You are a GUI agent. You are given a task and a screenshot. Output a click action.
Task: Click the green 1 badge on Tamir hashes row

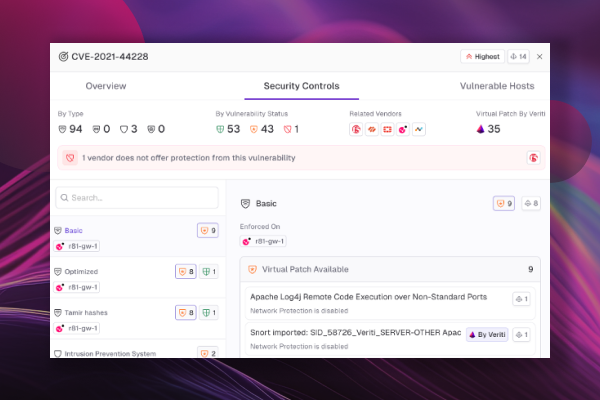[209, 313]
